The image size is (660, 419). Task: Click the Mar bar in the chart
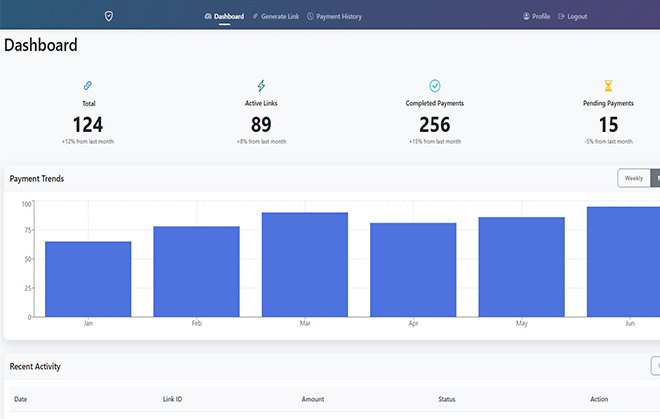click(305, 264)
